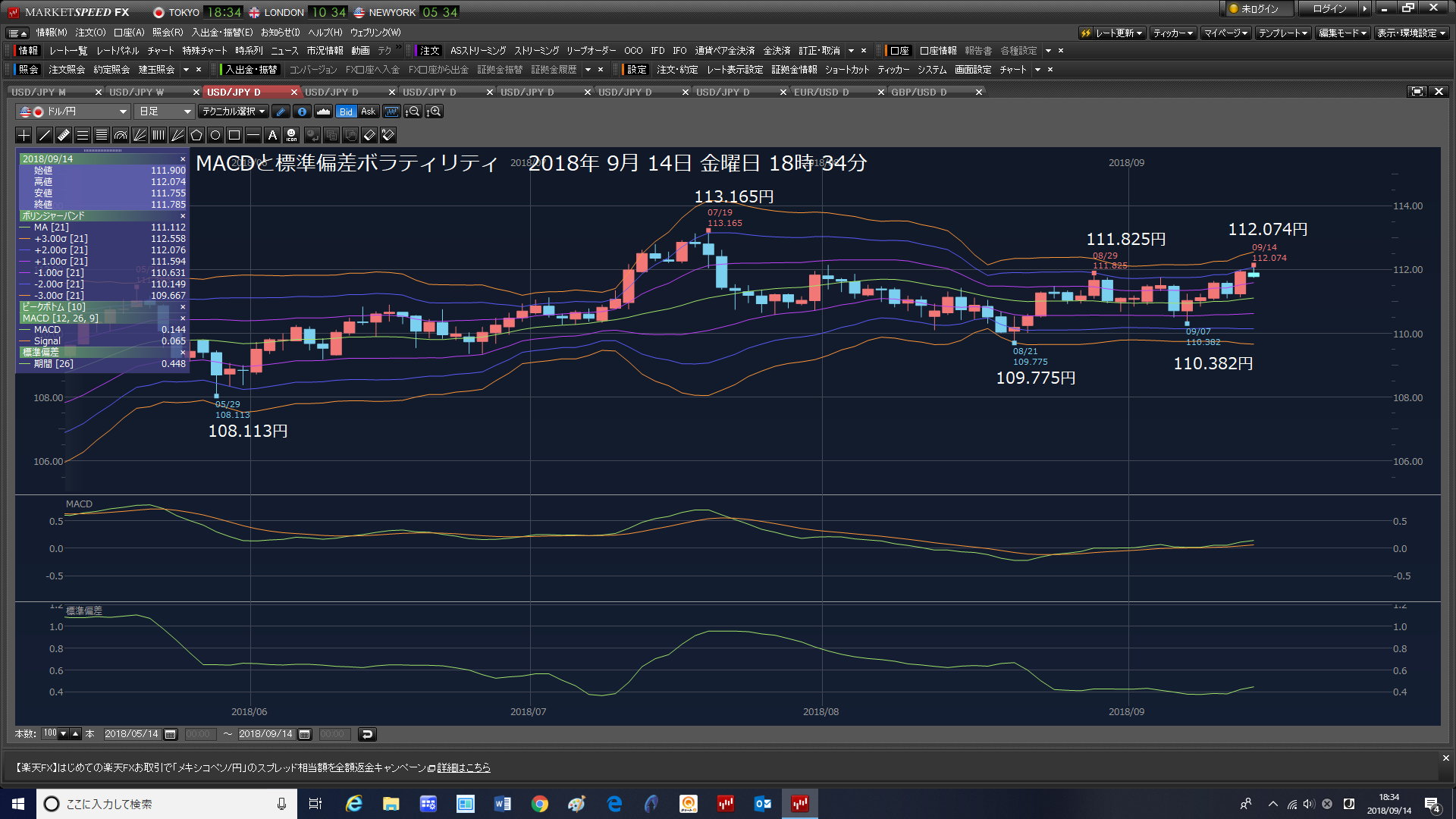
Task: Select the rectangle drawing tool
Action: pos(234,135)
